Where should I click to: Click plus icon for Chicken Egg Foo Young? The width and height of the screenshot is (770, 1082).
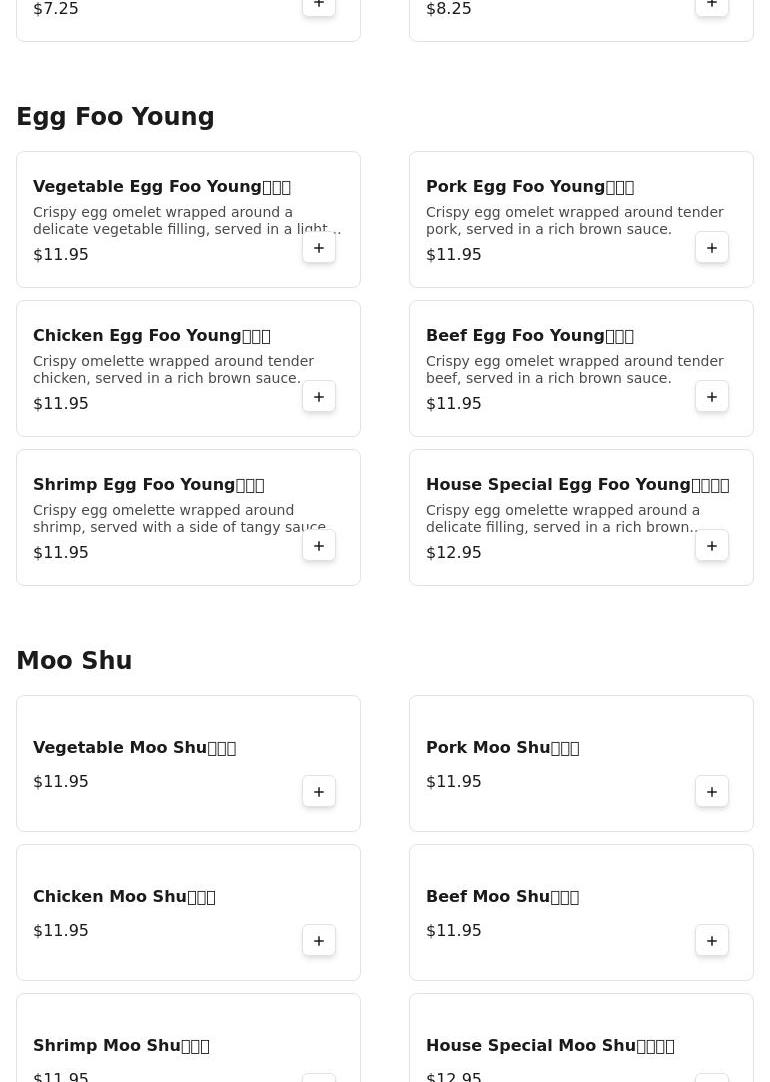pyautogui.click(x=319, y=397)
